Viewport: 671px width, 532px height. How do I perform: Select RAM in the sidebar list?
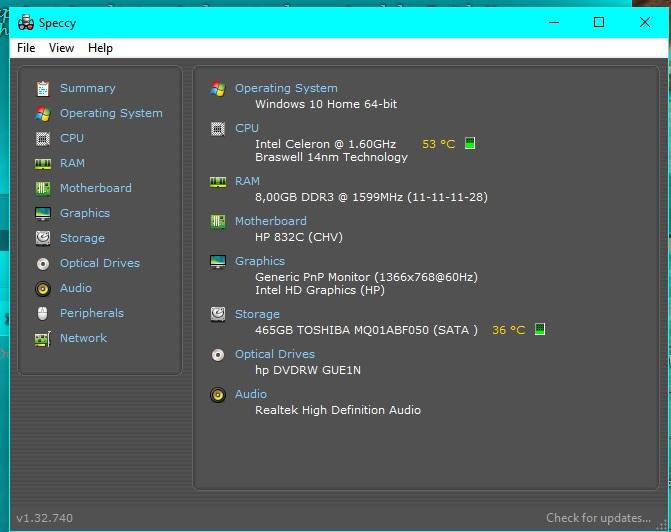coord(72,163)
